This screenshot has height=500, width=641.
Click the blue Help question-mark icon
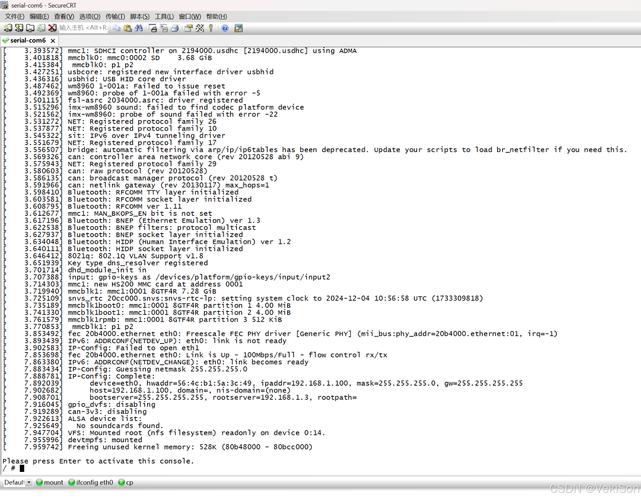(226, 28)
